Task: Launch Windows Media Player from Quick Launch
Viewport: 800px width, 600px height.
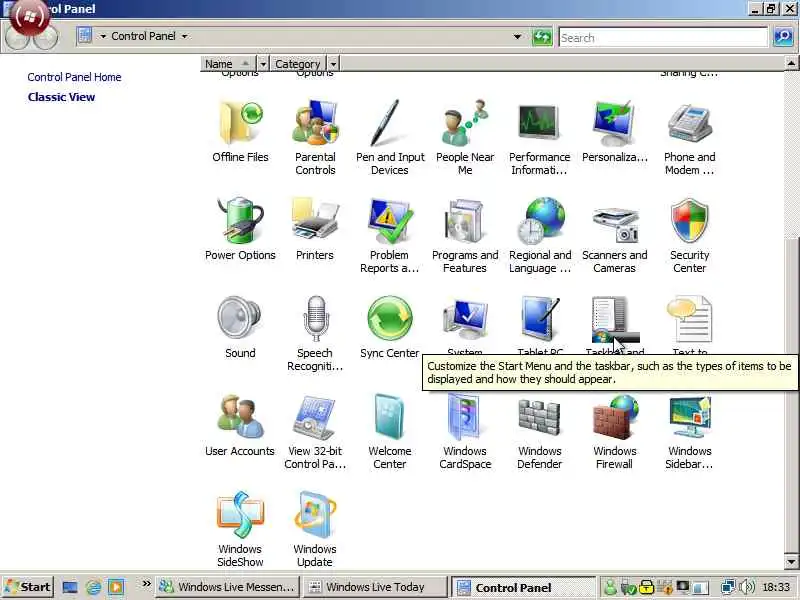Action: [116, 587]
